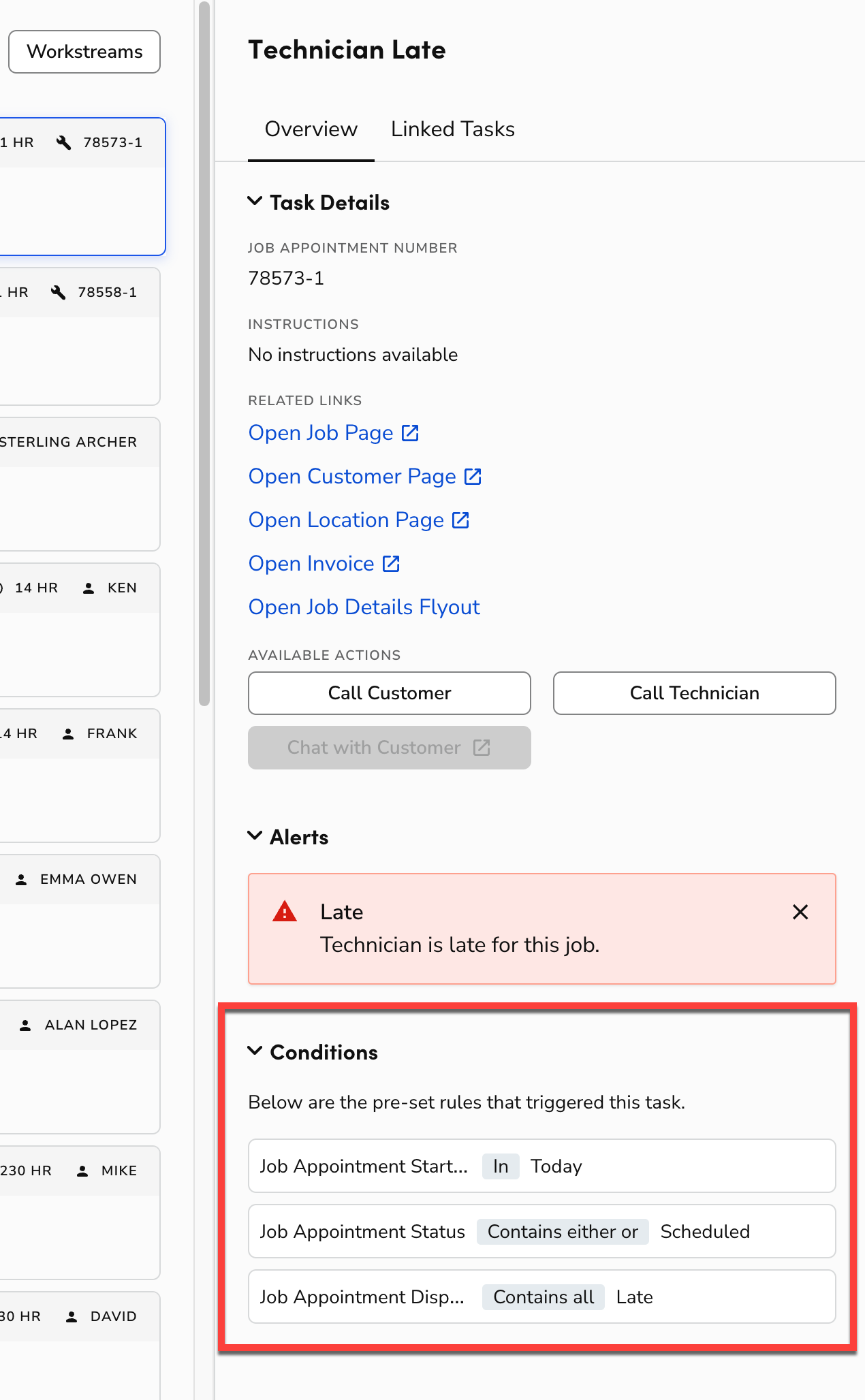The height and width of the screenshot is (1400, 865).
Task: Select the FRANK task card
Action: click(x=80, y=776)
